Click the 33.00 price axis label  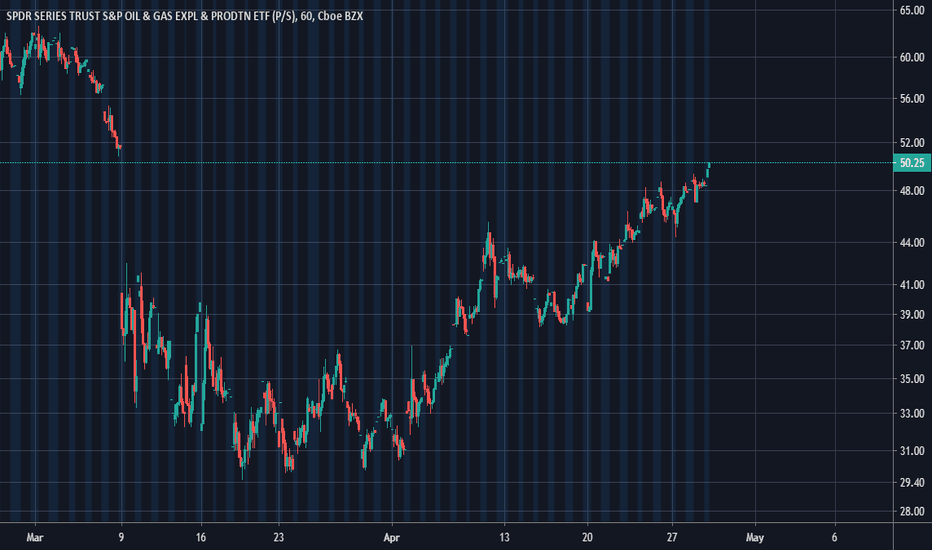point(912,413)
